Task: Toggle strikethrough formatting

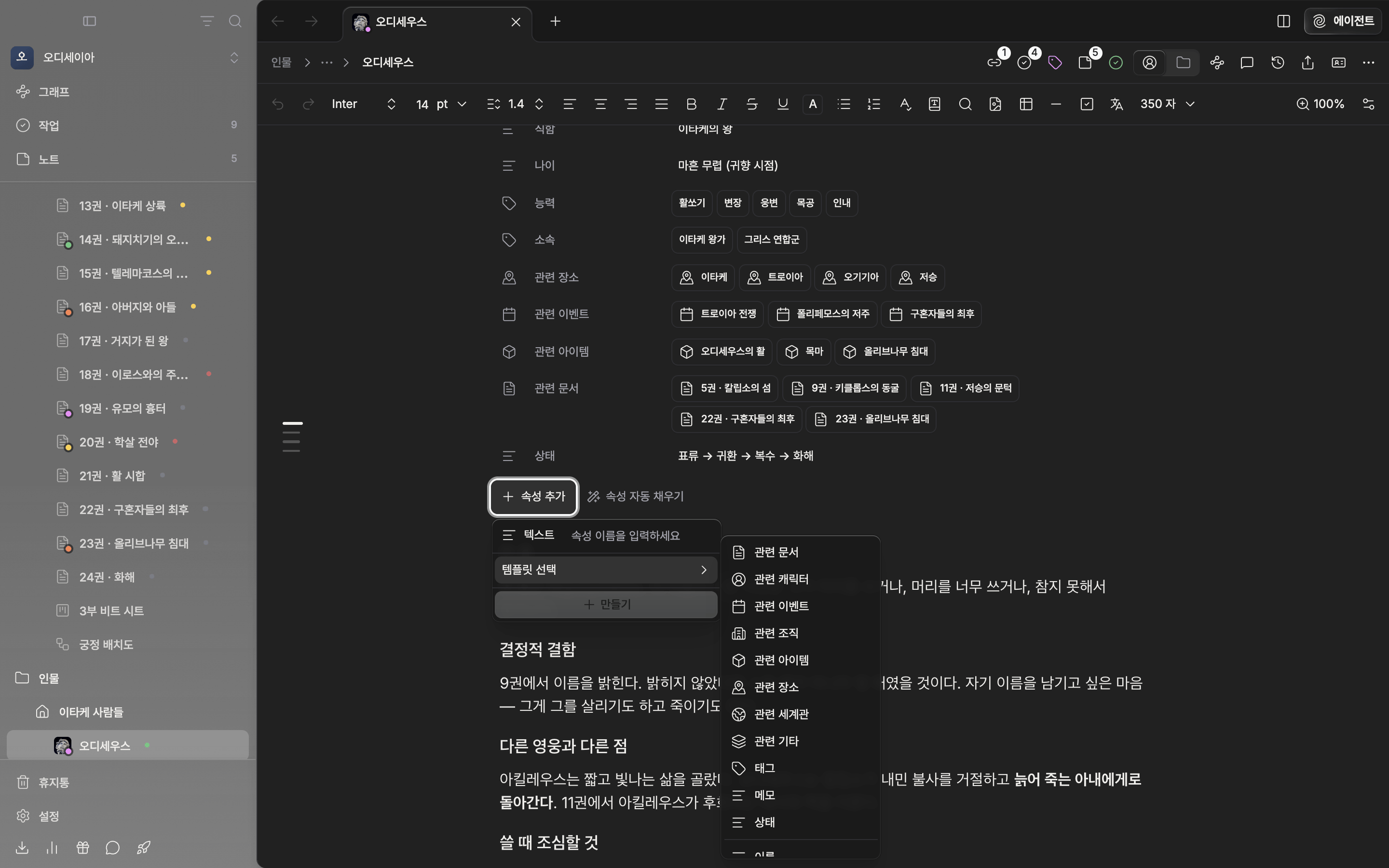Action: [x=752, y=104]
